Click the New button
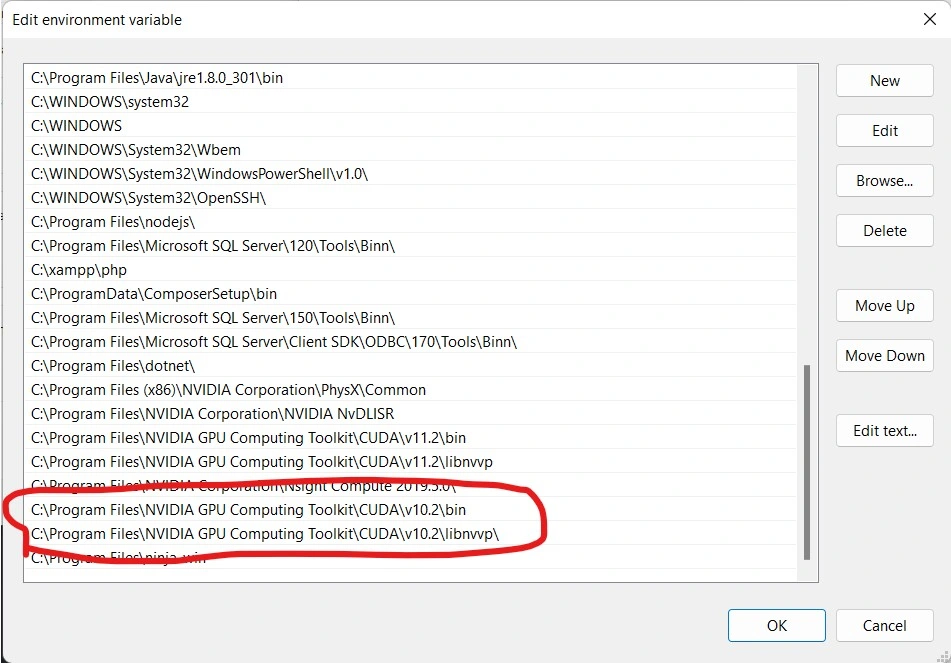Screen dimensions: 951x663 884,81
